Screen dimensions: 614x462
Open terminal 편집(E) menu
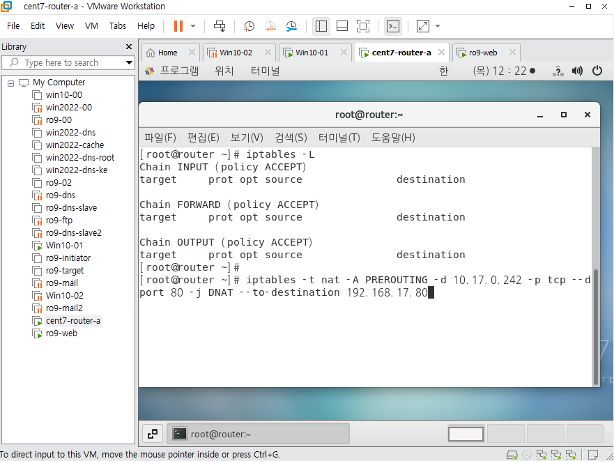pyautogui.click(x=203, y=137)
